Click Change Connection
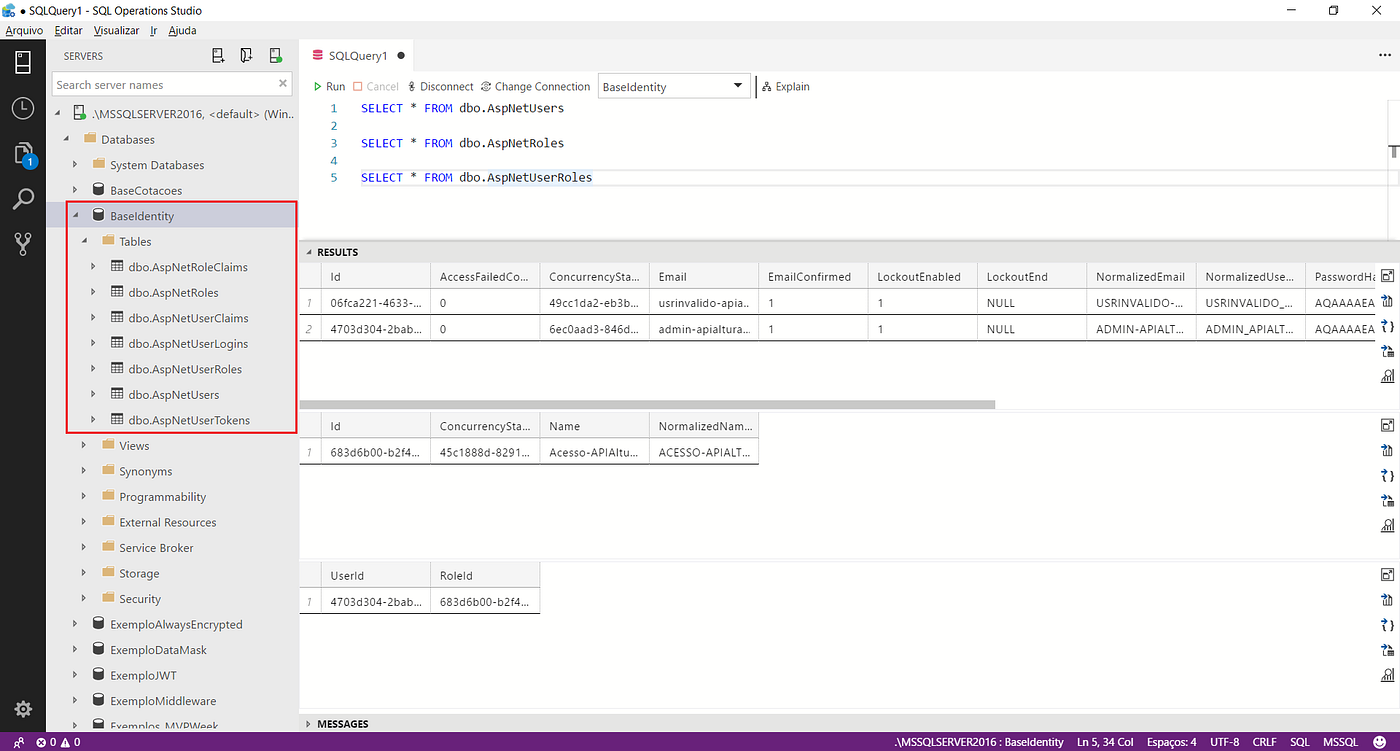Image resolution: width=1400 pixels, height=751 pixels. [x=535, y=87]
